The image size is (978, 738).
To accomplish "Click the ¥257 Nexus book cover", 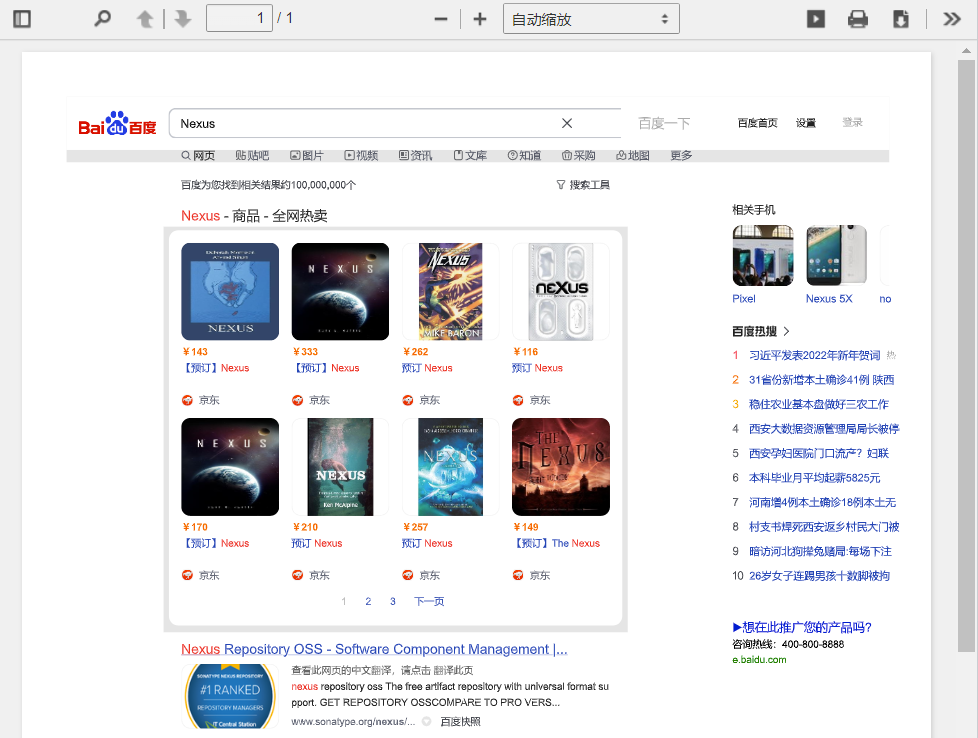I will point(451,467).
